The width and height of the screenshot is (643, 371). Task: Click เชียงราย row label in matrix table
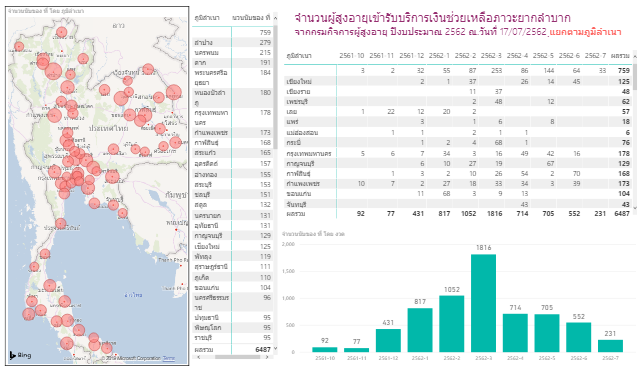click(298, 91)
